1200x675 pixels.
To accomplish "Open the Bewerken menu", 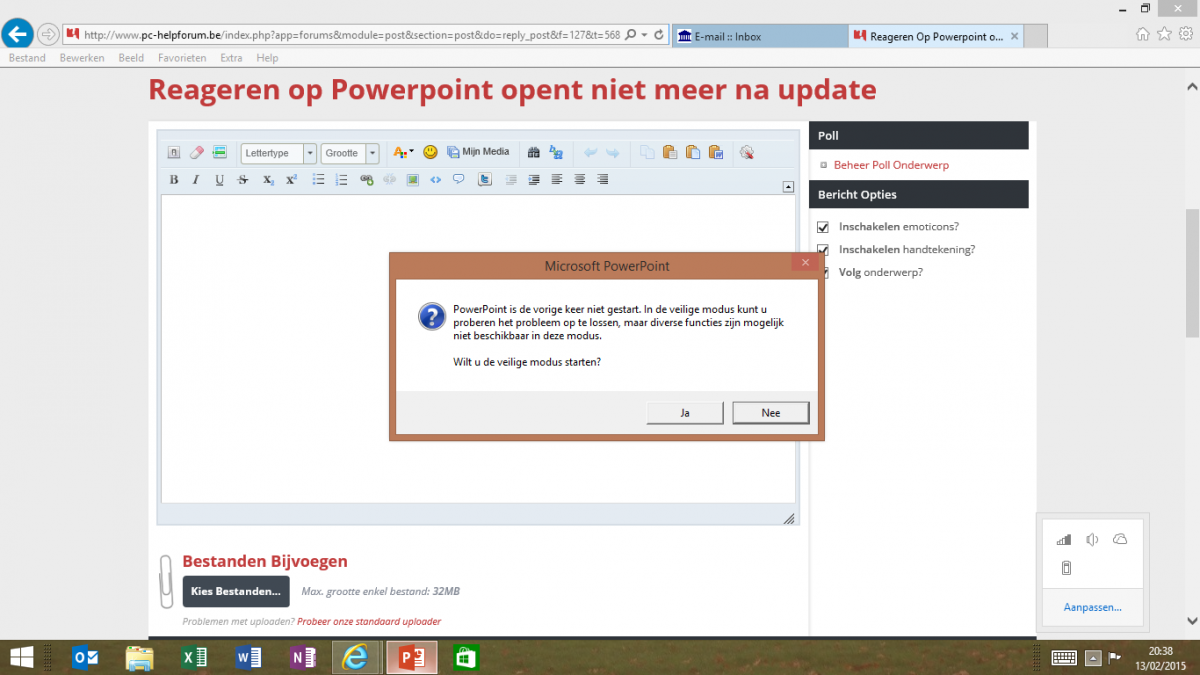I will pos(82,58).
